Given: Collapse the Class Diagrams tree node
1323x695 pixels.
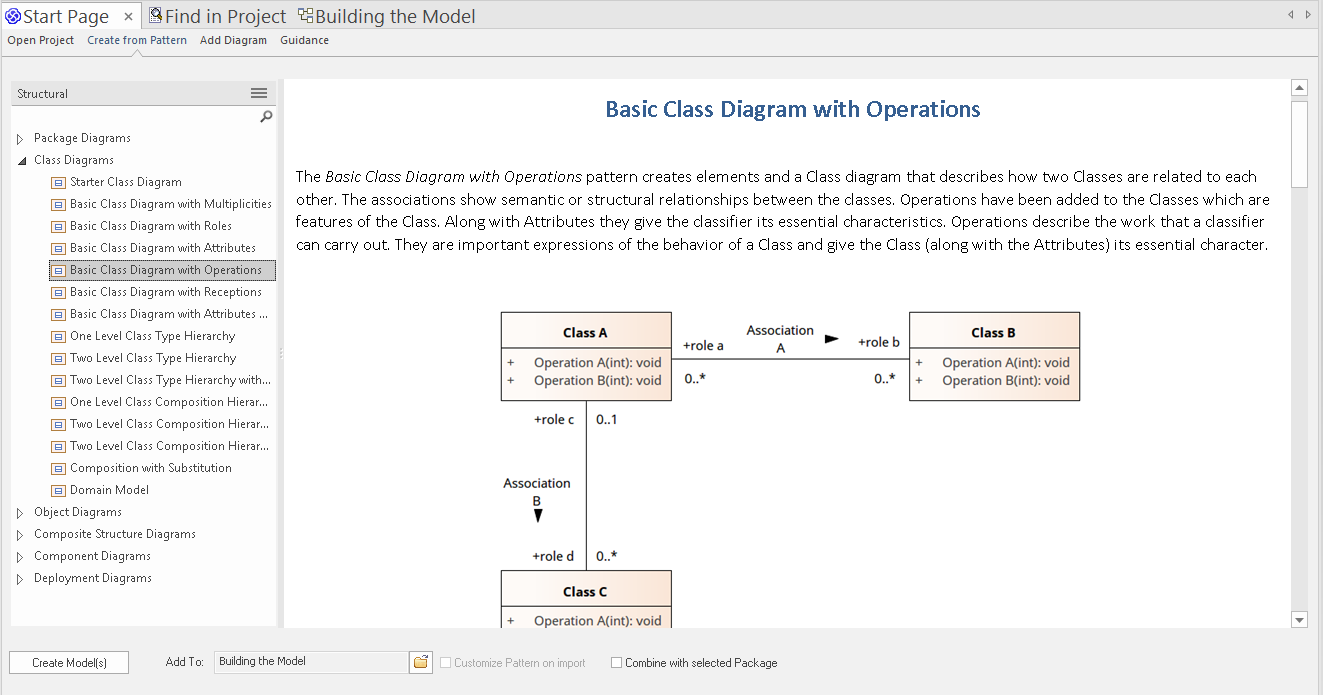Looking at the screenshot, I should [21, 160].
